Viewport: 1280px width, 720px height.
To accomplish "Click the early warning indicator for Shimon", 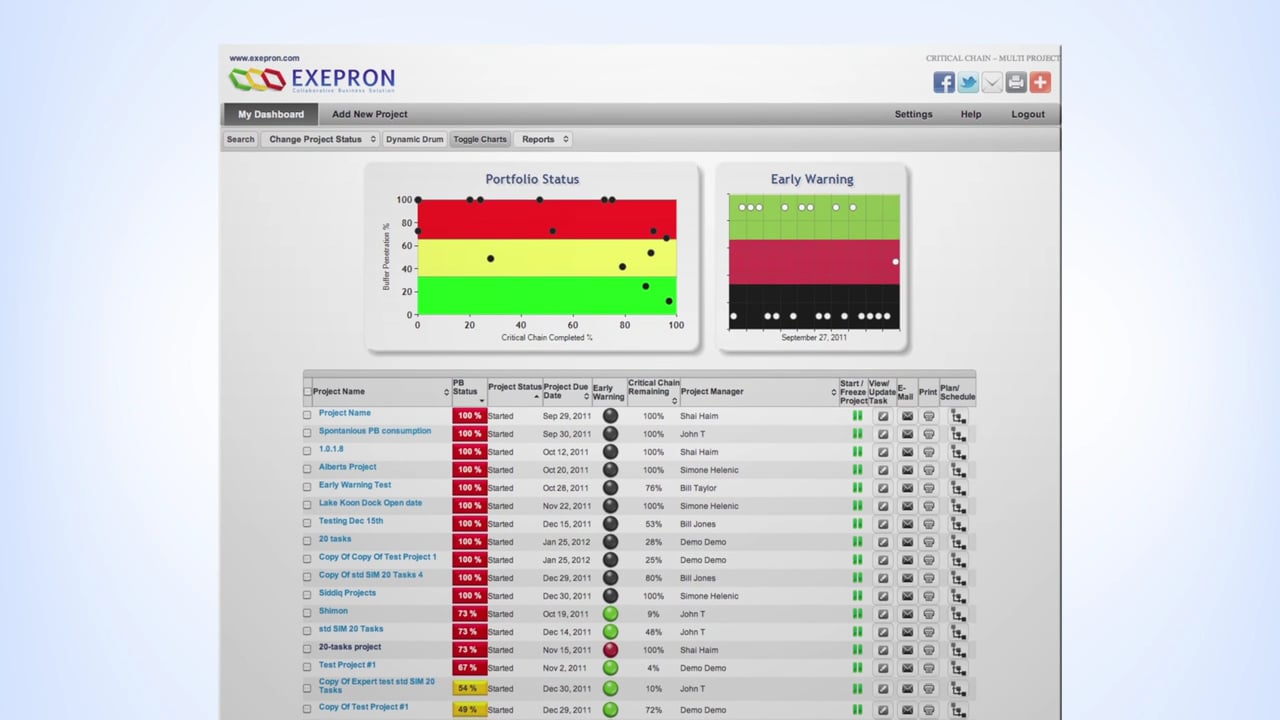I will click(610, 614).
